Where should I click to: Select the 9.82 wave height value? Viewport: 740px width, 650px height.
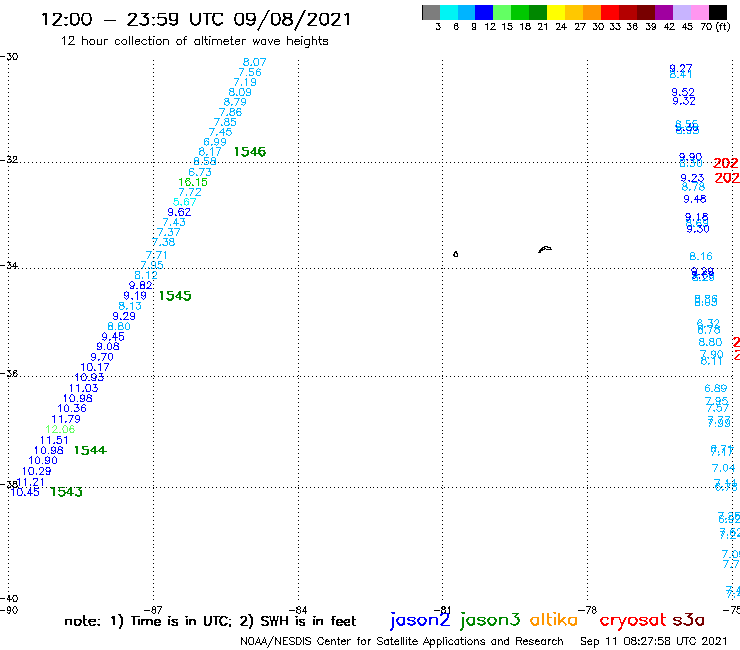141,286
